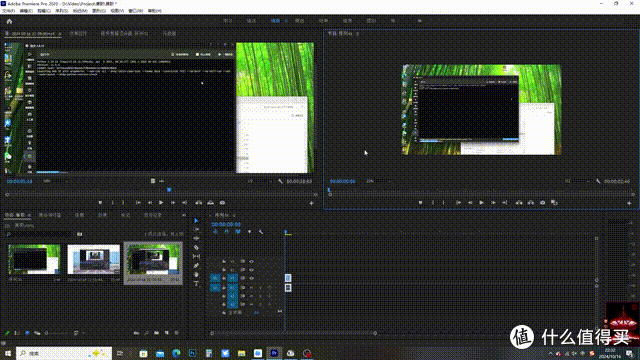
Task: Play the Source monitor clip
Action: click(x=161, y=203)
